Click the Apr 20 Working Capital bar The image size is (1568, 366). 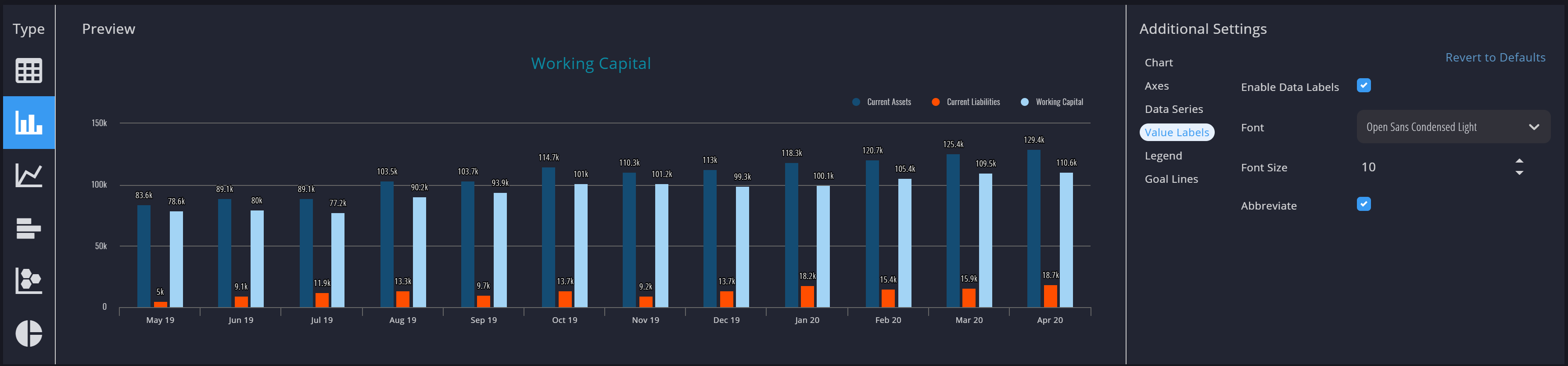point(1066,240)
